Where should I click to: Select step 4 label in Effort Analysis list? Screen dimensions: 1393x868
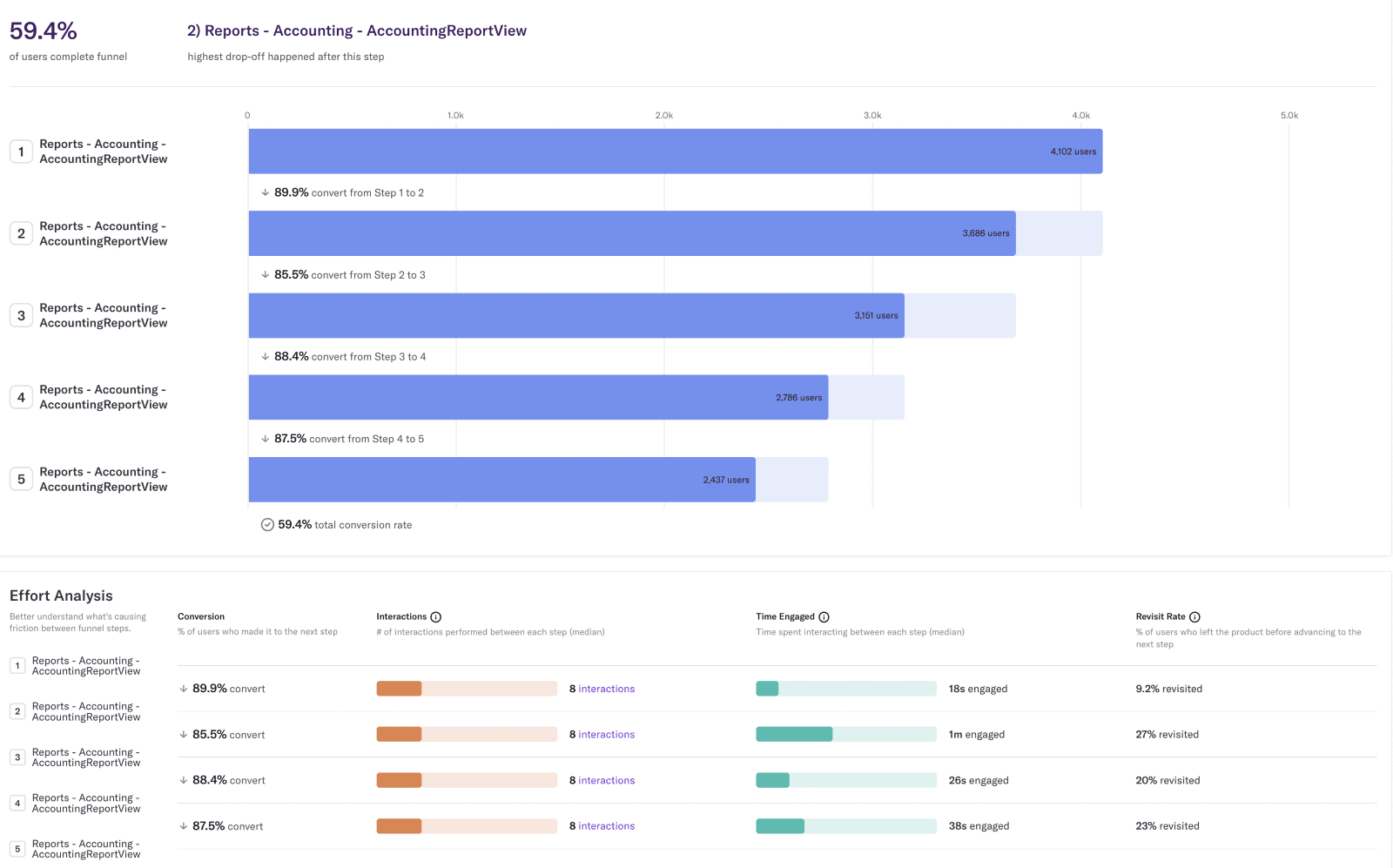85,804
